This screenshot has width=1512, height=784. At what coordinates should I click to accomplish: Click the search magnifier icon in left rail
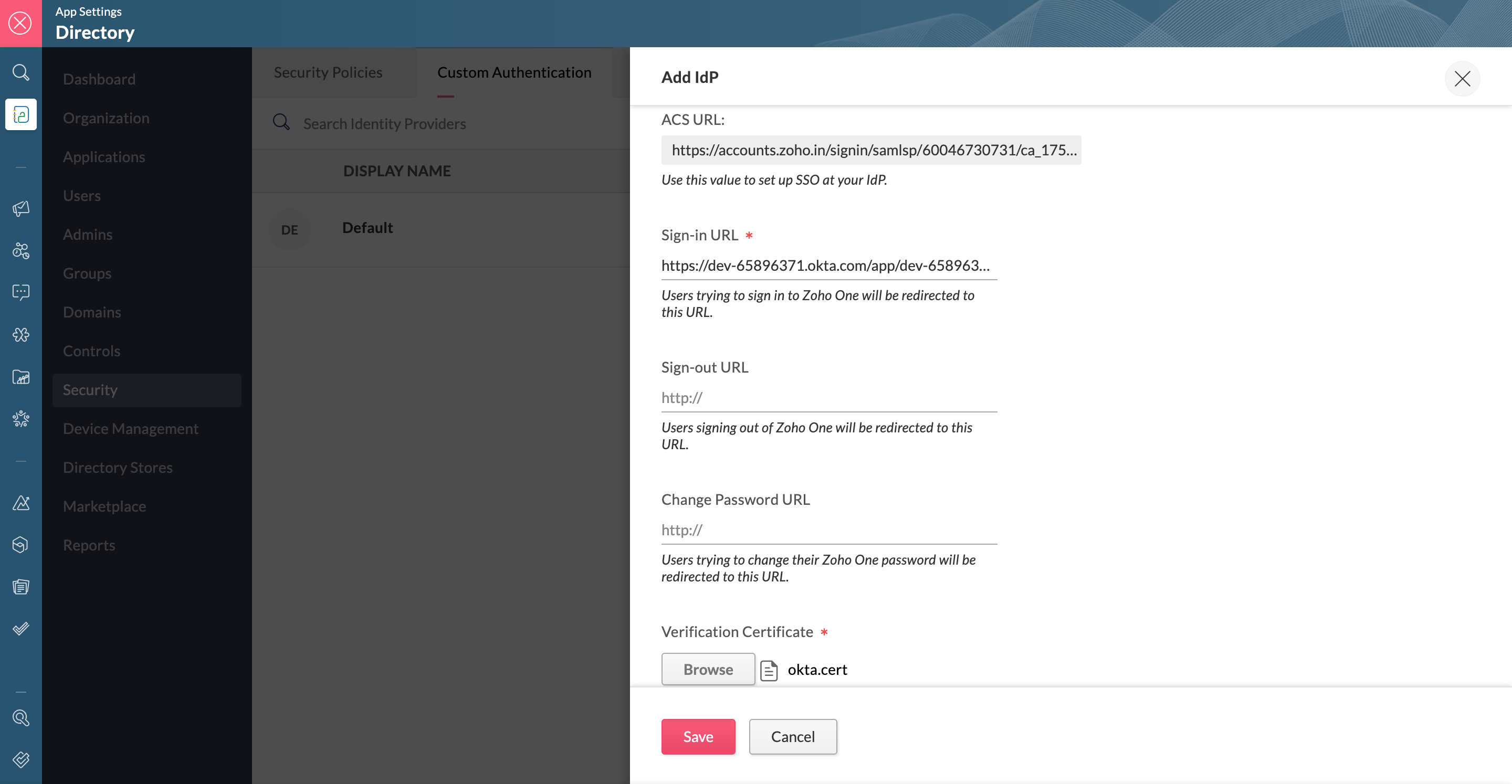point(20,72)
